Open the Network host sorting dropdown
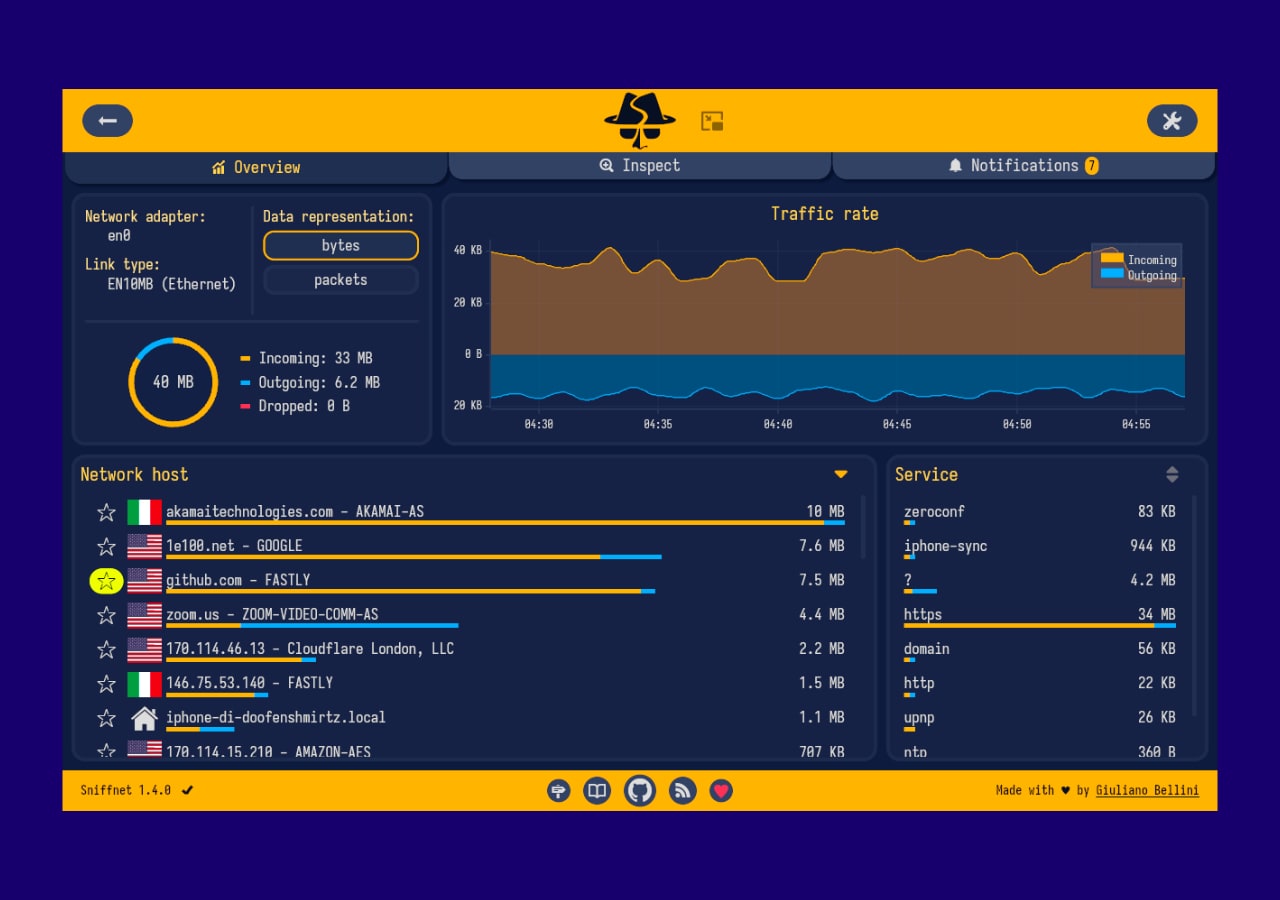The image size is (1280, 900). pos(841,474)
